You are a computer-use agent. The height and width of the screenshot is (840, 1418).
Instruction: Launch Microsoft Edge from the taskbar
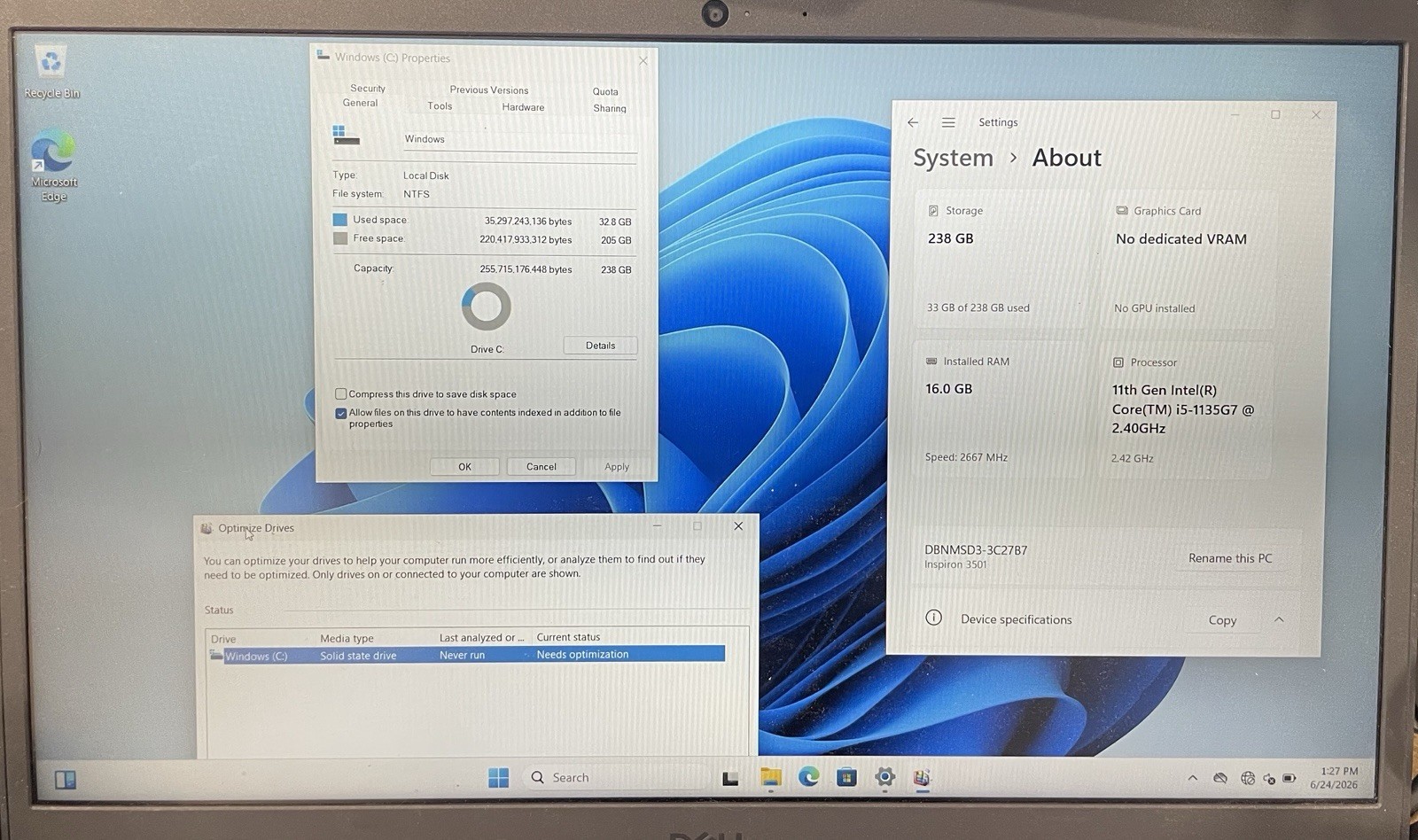(808, 777)
